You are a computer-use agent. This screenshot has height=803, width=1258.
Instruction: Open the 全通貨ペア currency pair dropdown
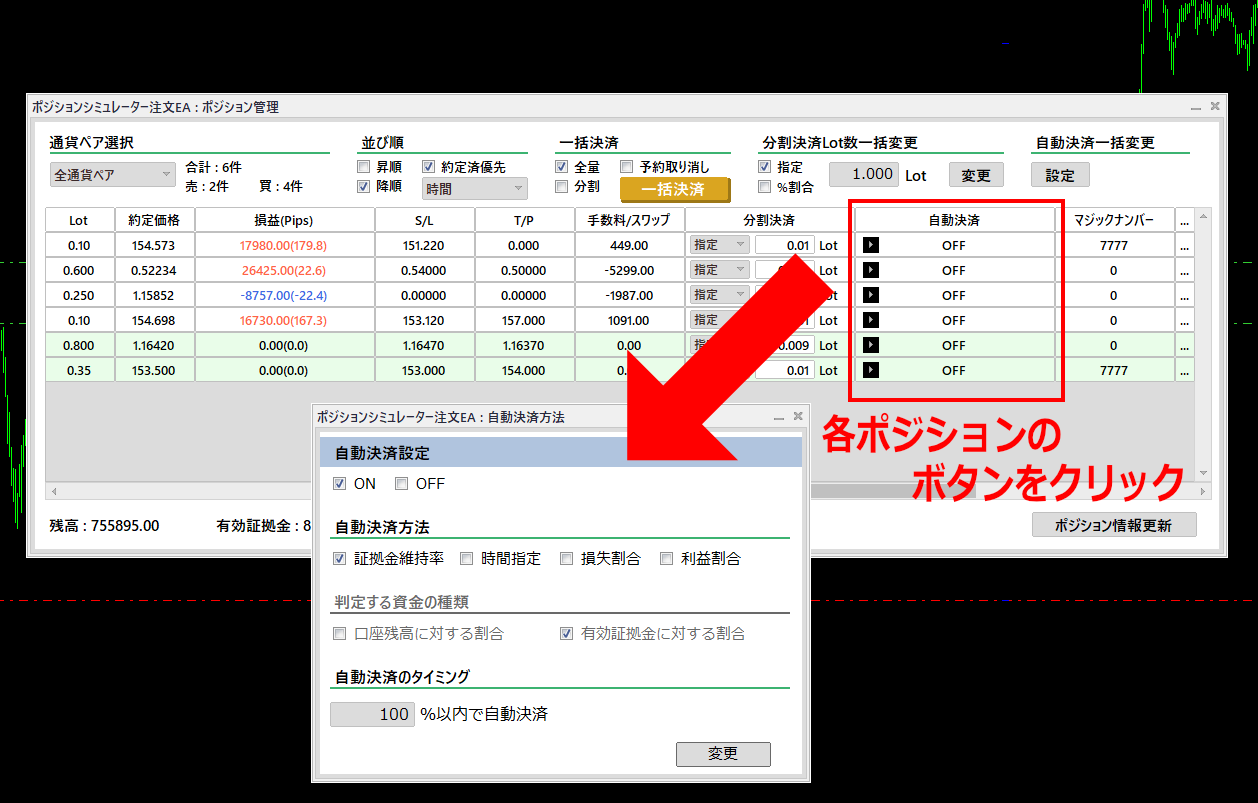(x=113, y=175)
